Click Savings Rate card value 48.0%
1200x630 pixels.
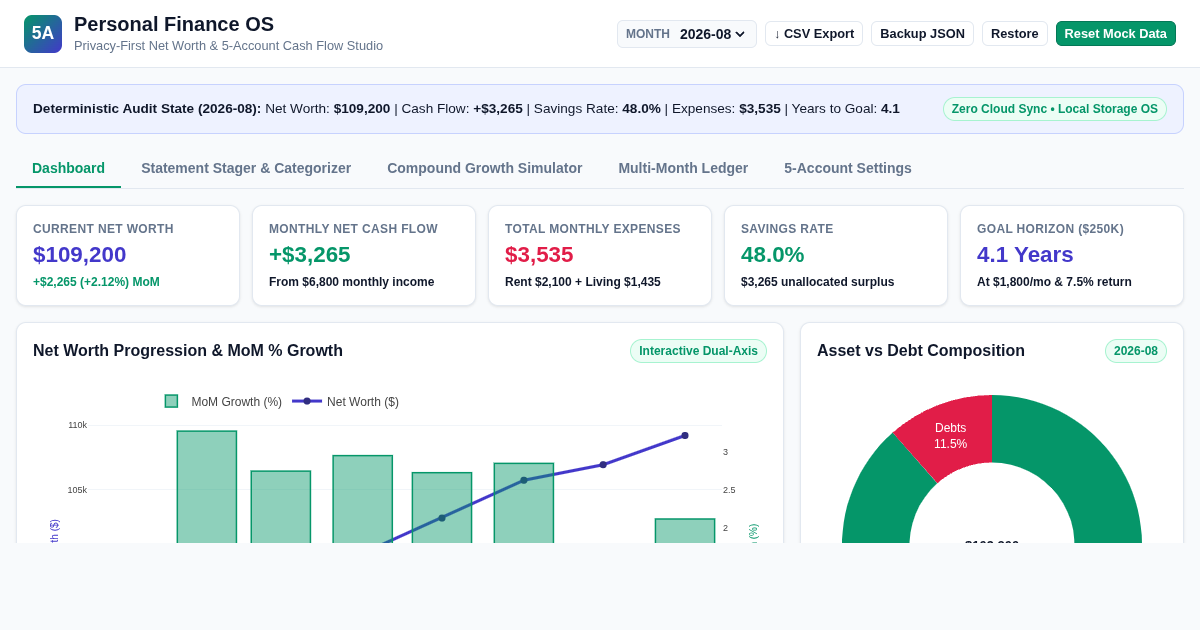tap(773, 255)
